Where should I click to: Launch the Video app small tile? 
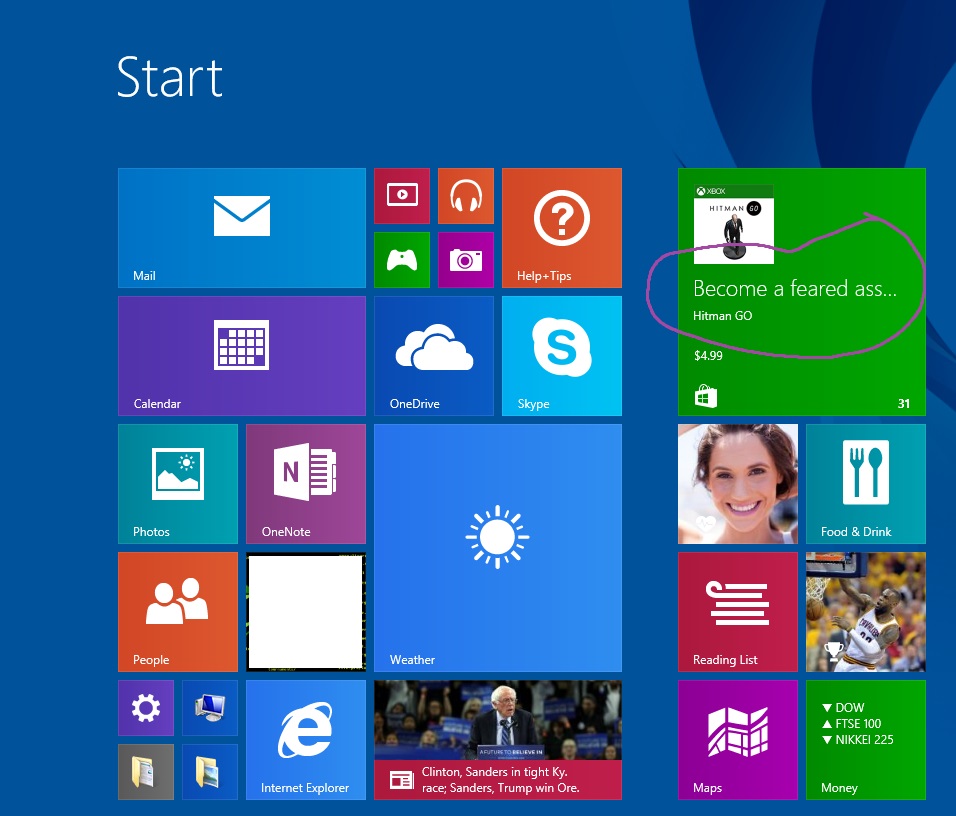tap(401, 196)
